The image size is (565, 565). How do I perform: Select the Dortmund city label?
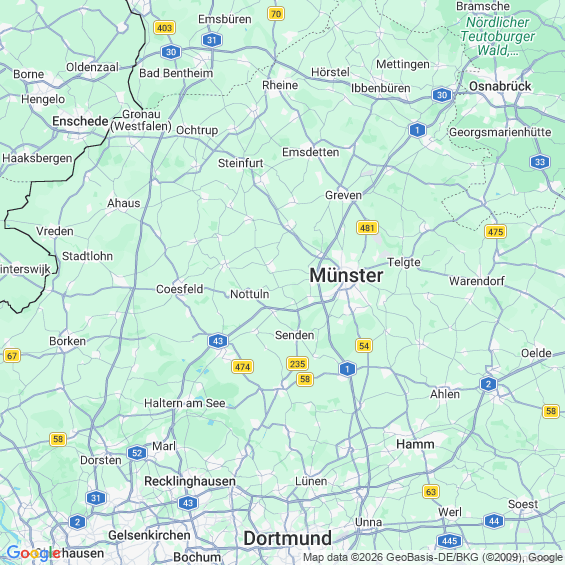coord(287,539)
